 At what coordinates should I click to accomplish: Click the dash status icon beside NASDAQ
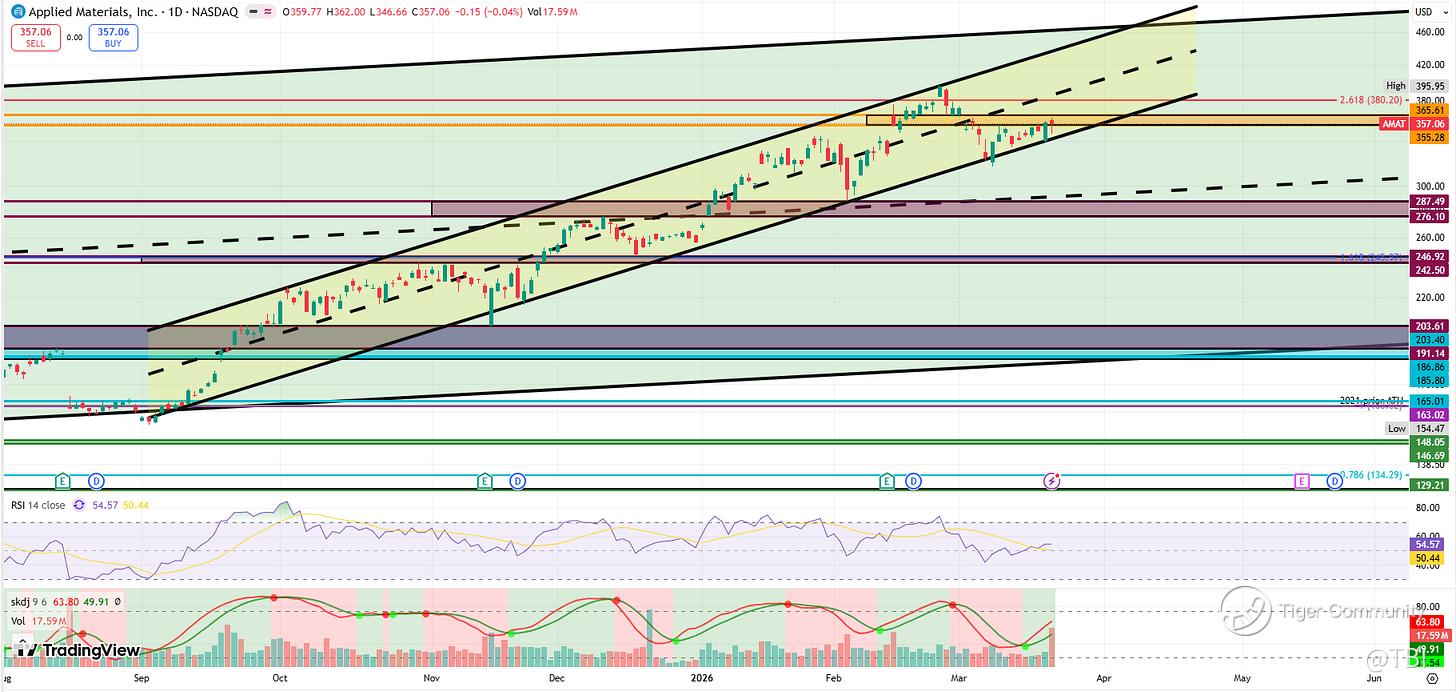[x=255, y=12]
